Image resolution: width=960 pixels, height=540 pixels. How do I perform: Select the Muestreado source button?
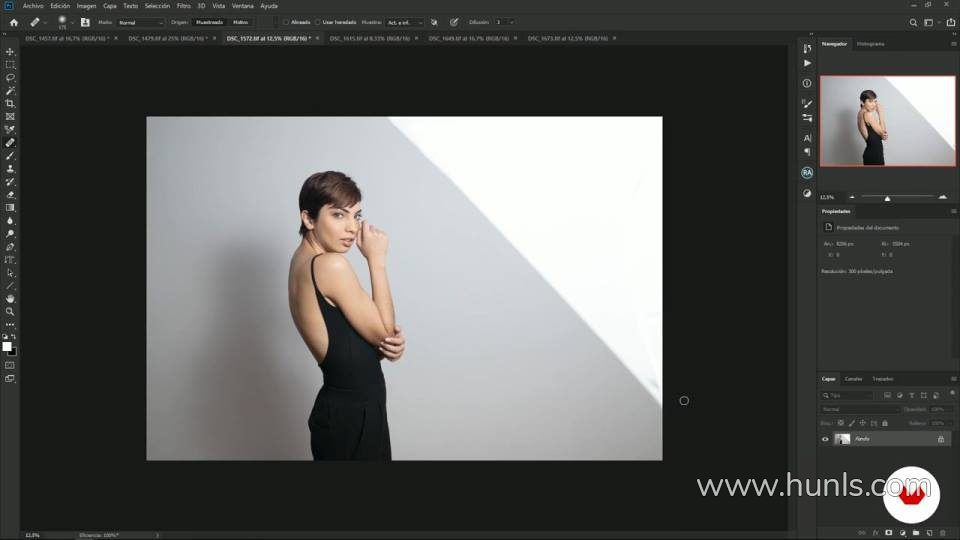[209, 23]
